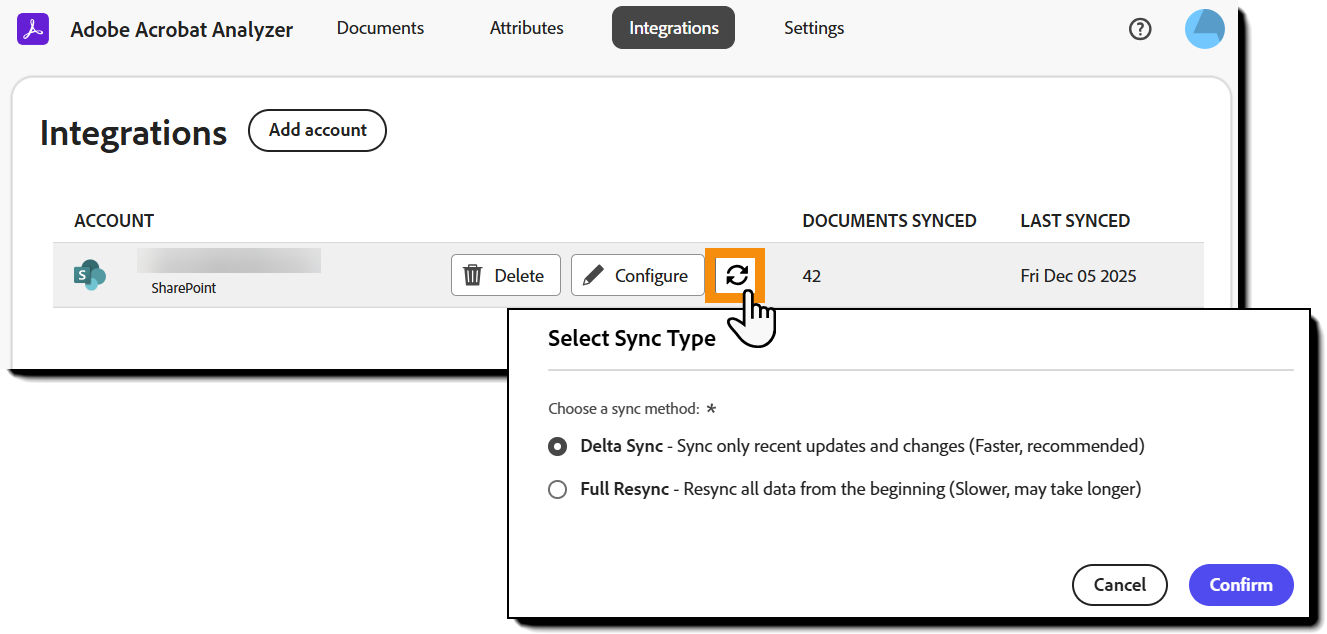Open the Help question mark icon
The height and width of the screenshot is (634, 1327).
point(1140,28)
